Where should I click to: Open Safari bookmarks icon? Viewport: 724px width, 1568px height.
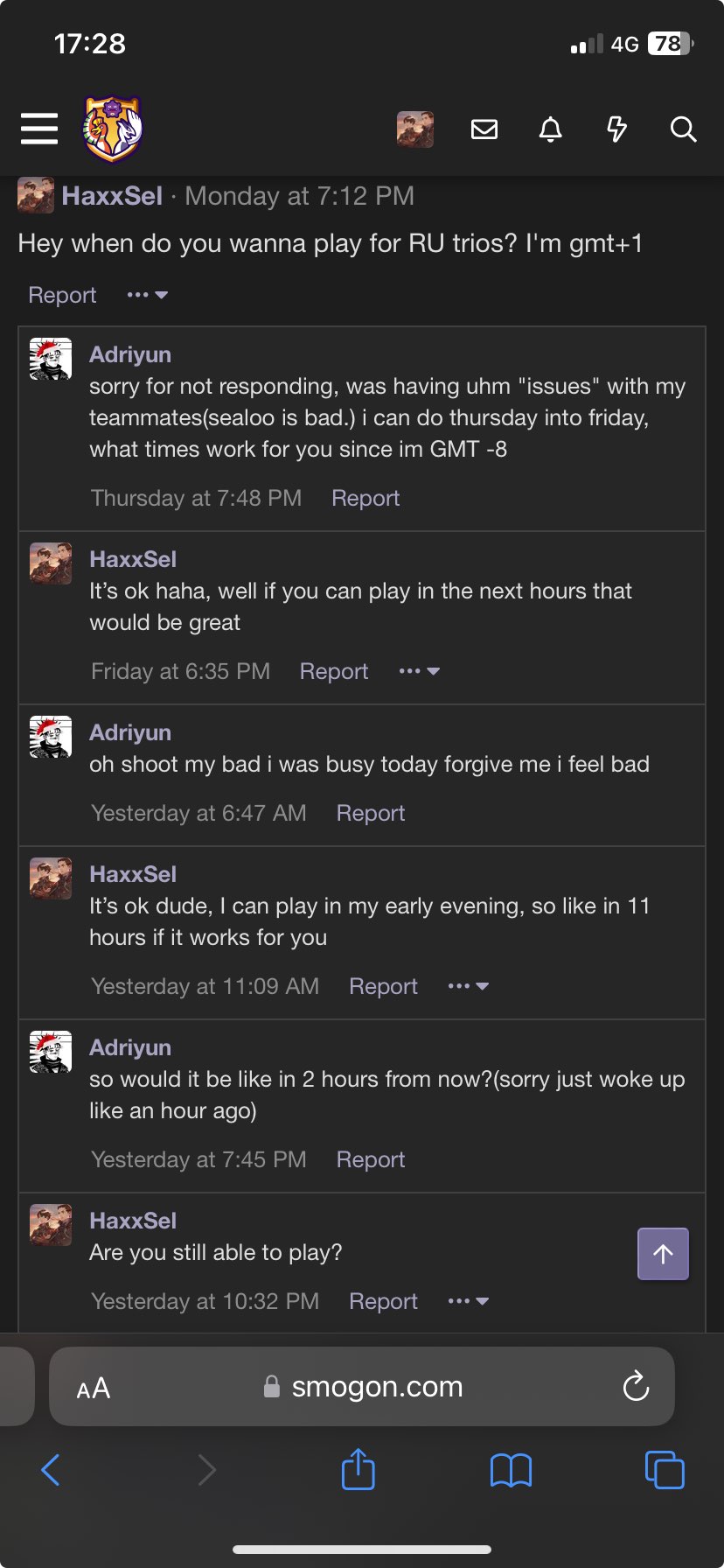[511, 1470]
